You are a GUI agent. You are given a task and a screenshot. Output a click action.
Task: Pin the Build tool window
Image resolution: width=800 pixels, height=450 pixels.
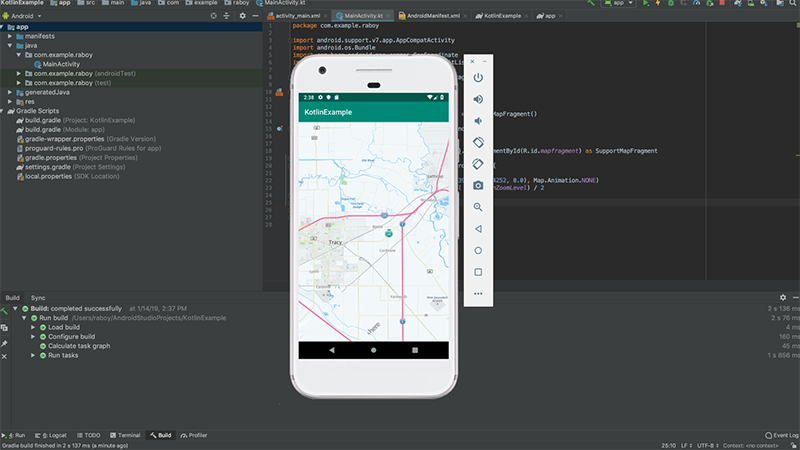5,342
